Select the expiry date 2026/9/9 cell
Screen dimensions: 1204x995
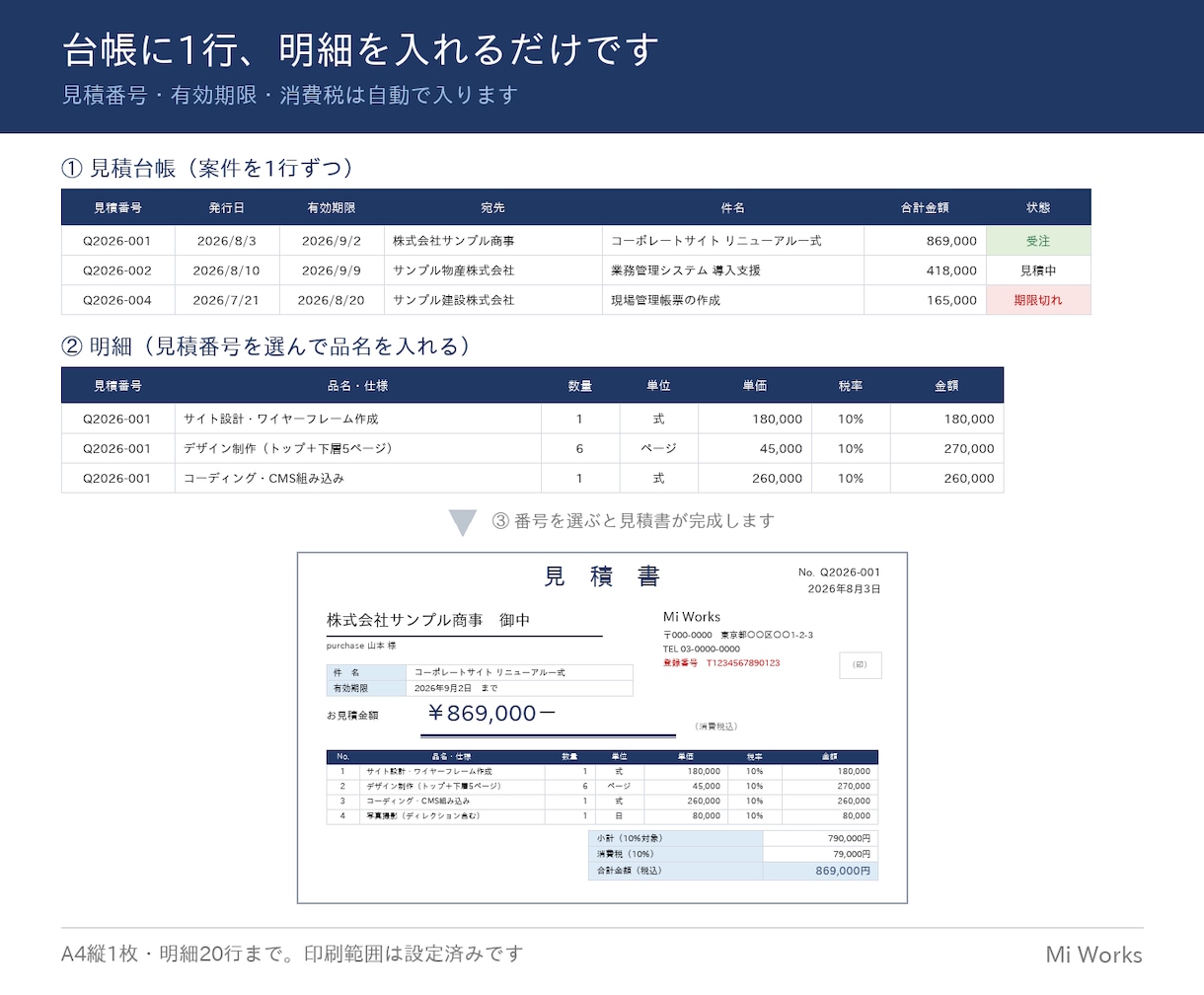point(332,270)
